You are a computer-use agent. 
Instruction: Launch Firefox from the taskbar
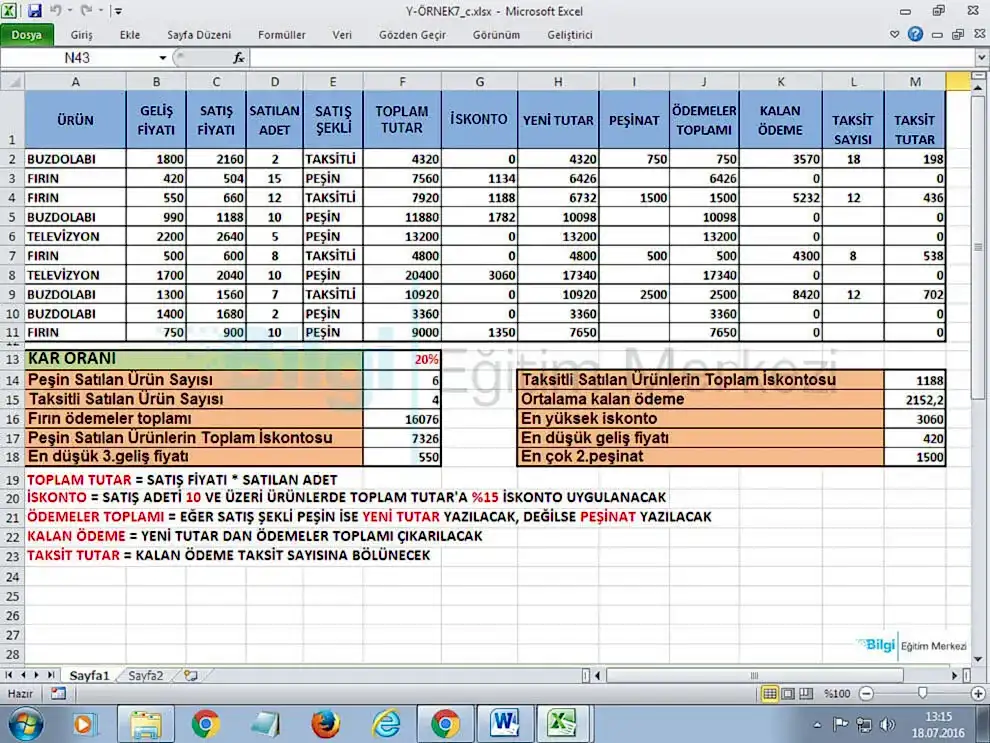[x=325, y=722]
